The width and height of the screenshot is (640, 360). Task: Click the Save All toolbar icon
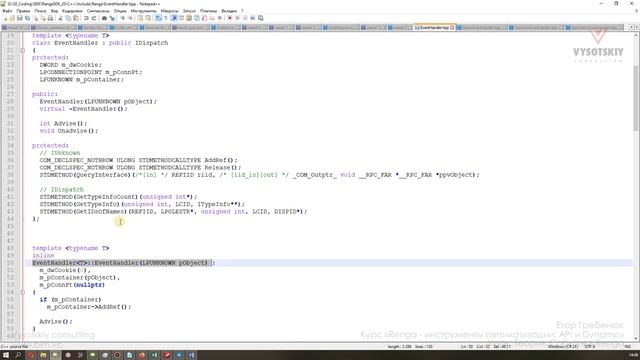pyautogui.click(x=27, y=18)
